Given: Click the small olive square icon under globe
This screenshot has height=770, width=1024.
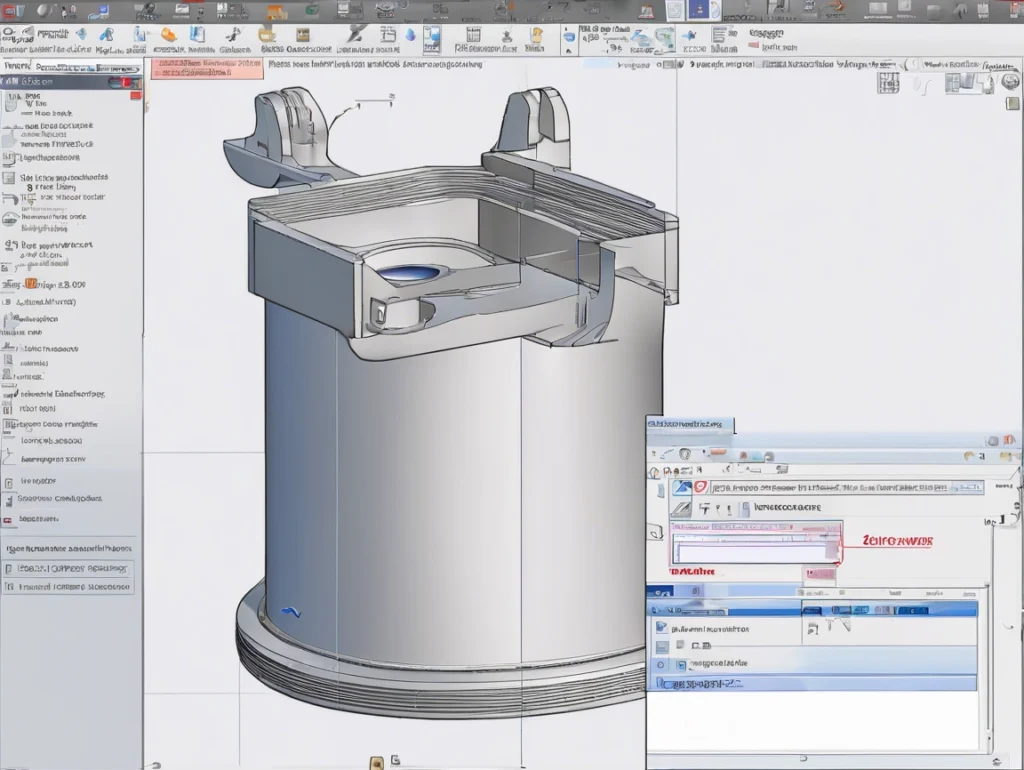Looking at the screenshot, I should (x=1012, y=103).
